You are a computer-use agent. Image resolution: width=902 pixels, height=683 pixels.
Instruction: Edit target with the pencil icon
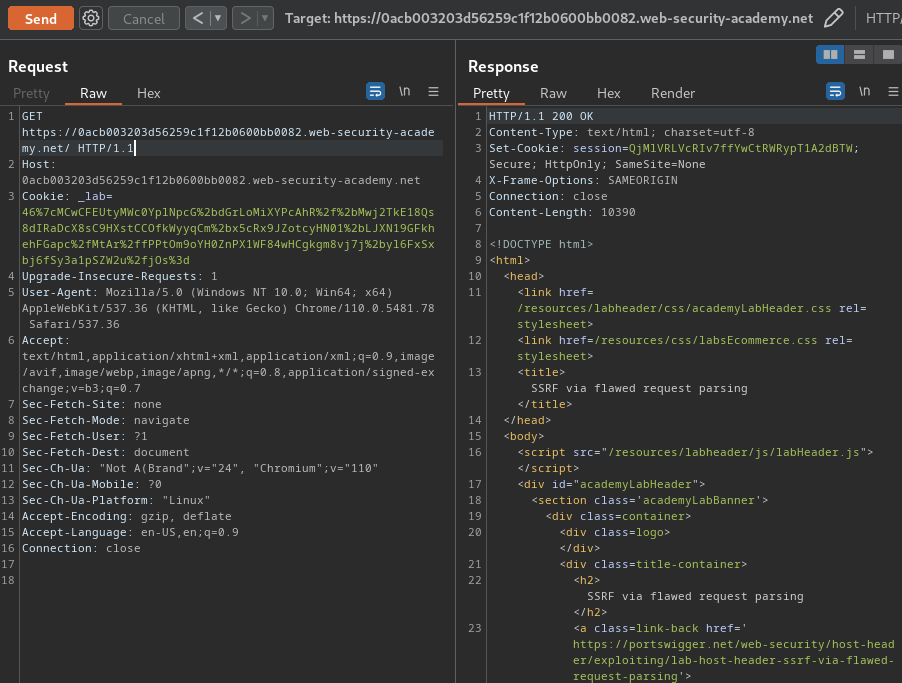pos(834,18)
